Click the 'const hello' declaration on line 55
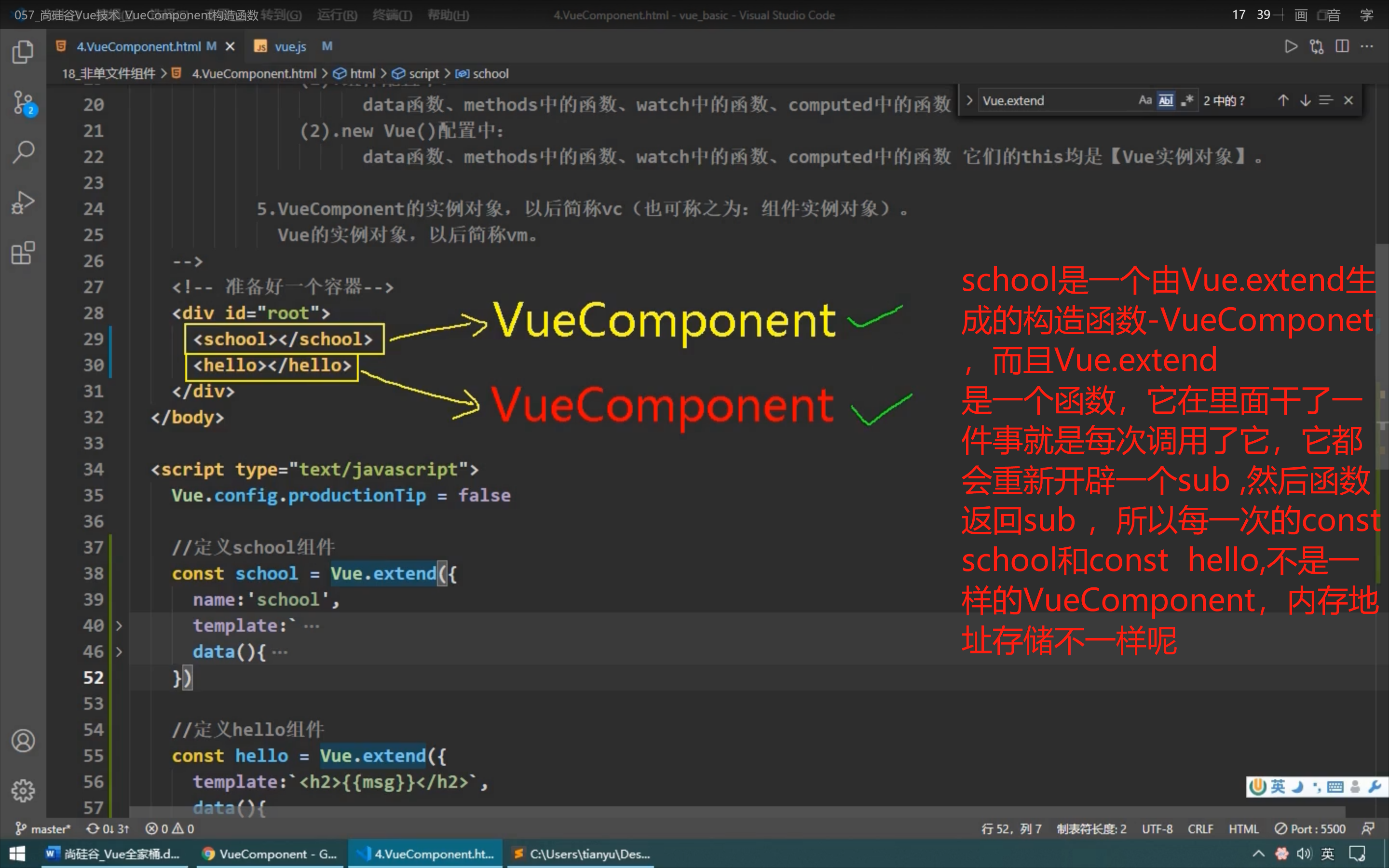This screenshot has height=868, width=1389. tap(230, 756)
